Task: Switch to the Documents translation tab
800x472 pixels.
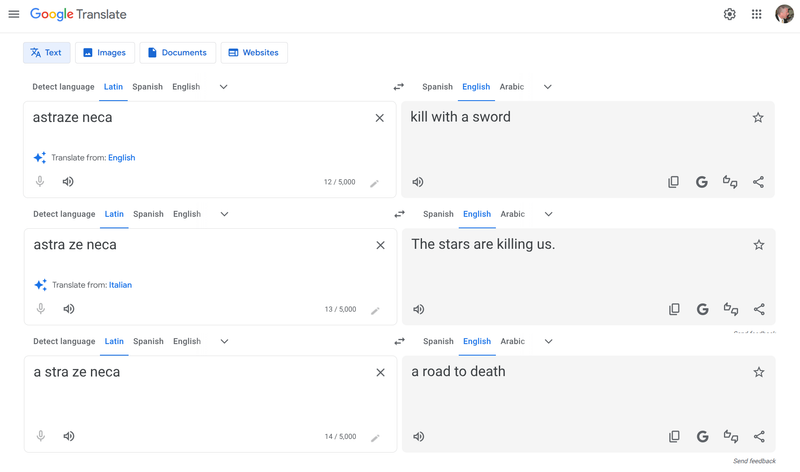Action: (177, 52)
